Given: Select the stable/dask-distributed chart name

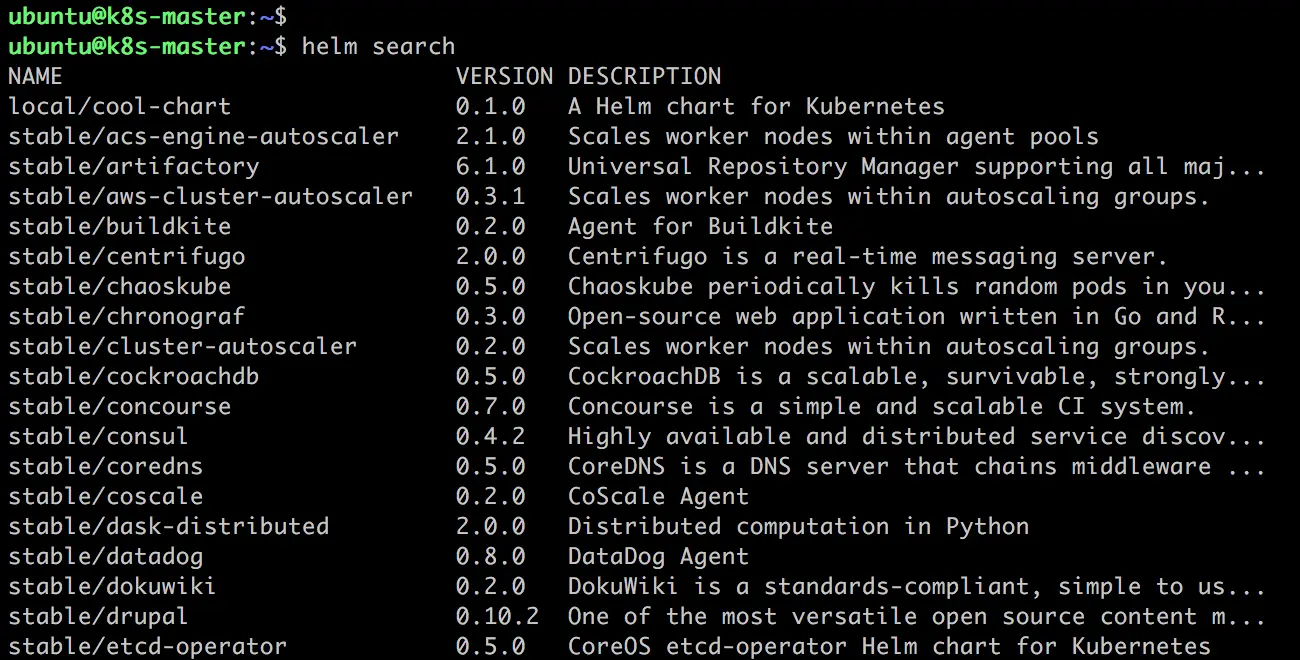Looking at the screenshot, I should pyautogui.click(x=169, y=526).
